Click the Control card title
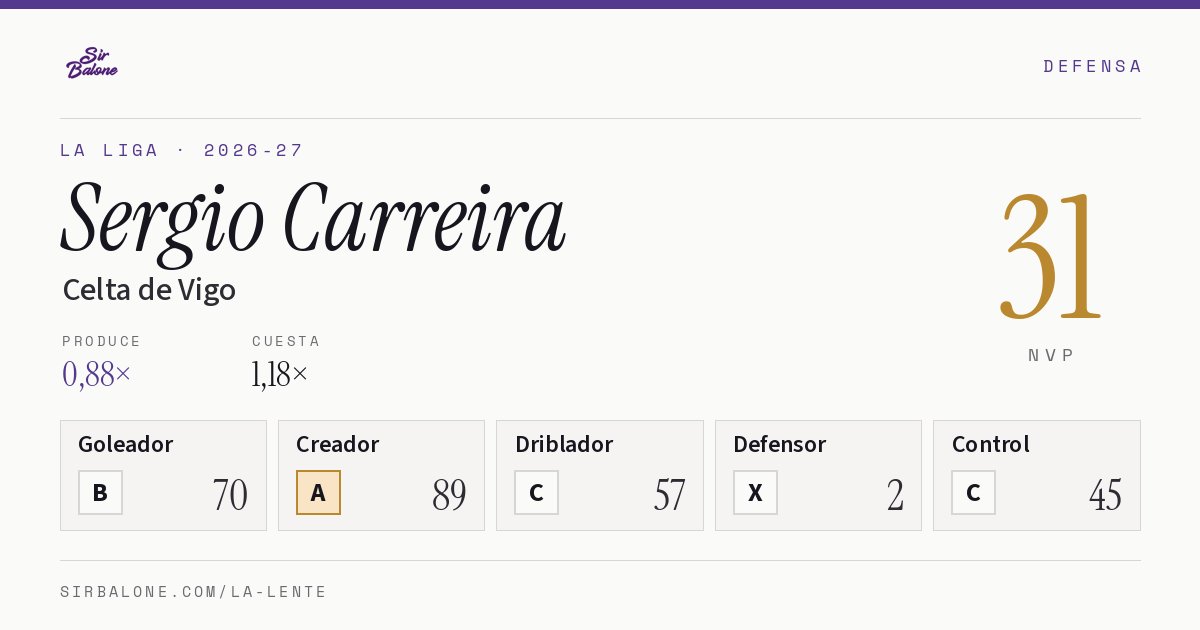The width and height of the screenshot is (1200, 630). click(x=990, y=444)
